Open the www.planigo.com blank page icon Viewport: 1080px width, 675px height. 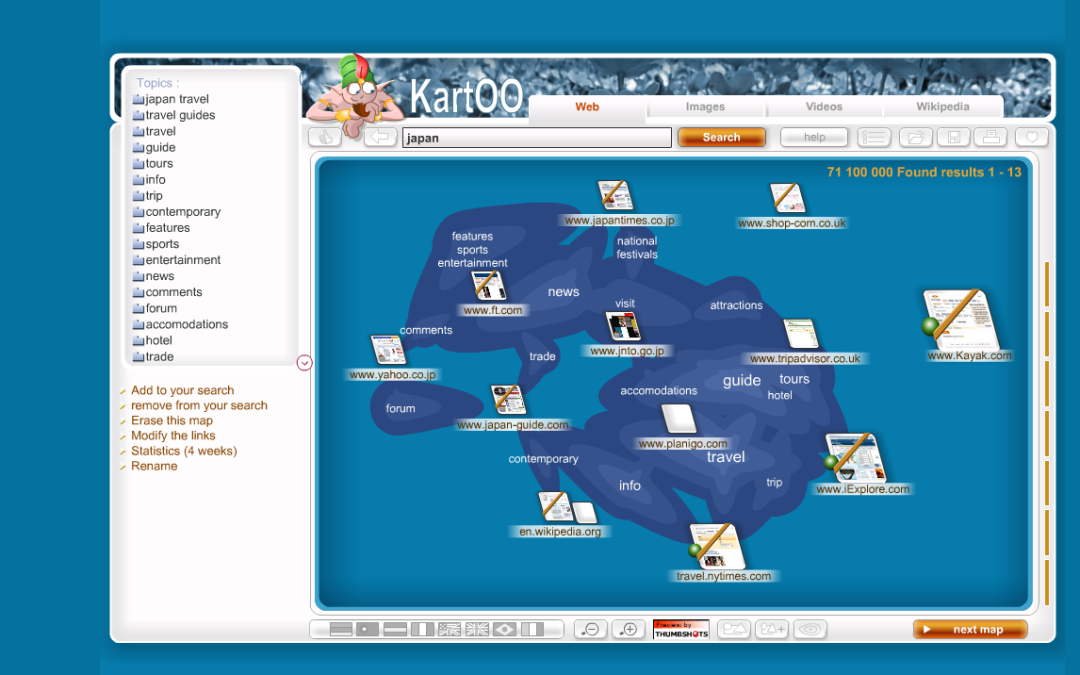679,419
